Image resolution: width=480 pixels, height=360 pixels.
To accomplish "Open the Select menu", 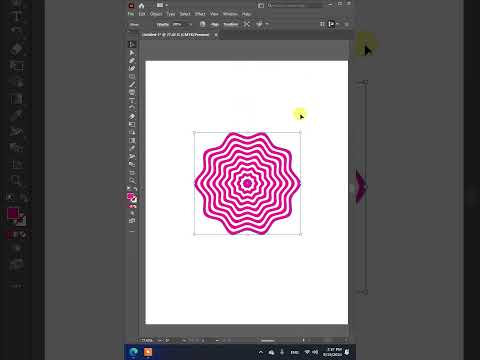I will click(x=185, y=14).
